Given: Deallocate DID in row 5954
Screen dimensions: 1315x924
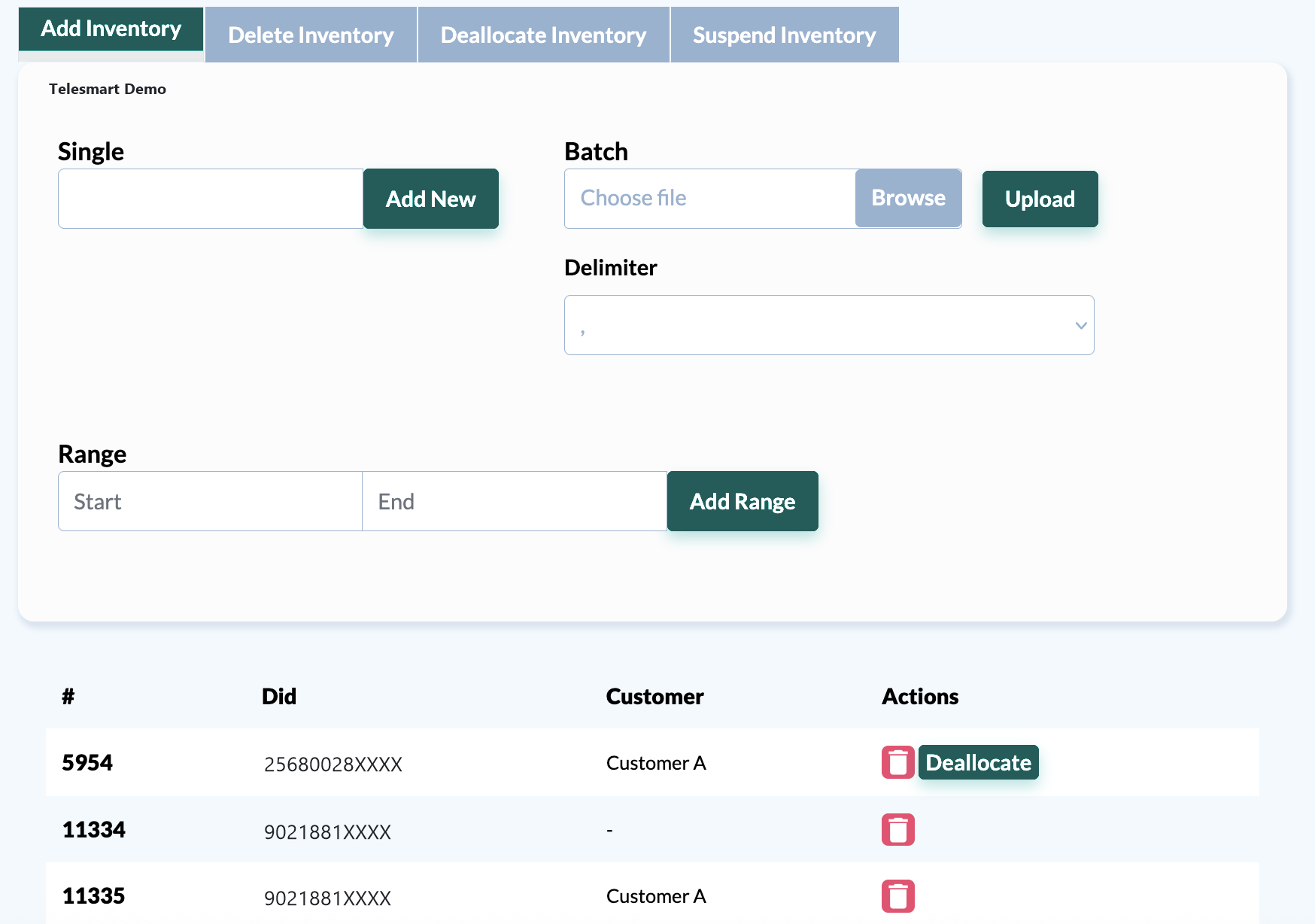Looking at the screenshot, I should point(978,762).
